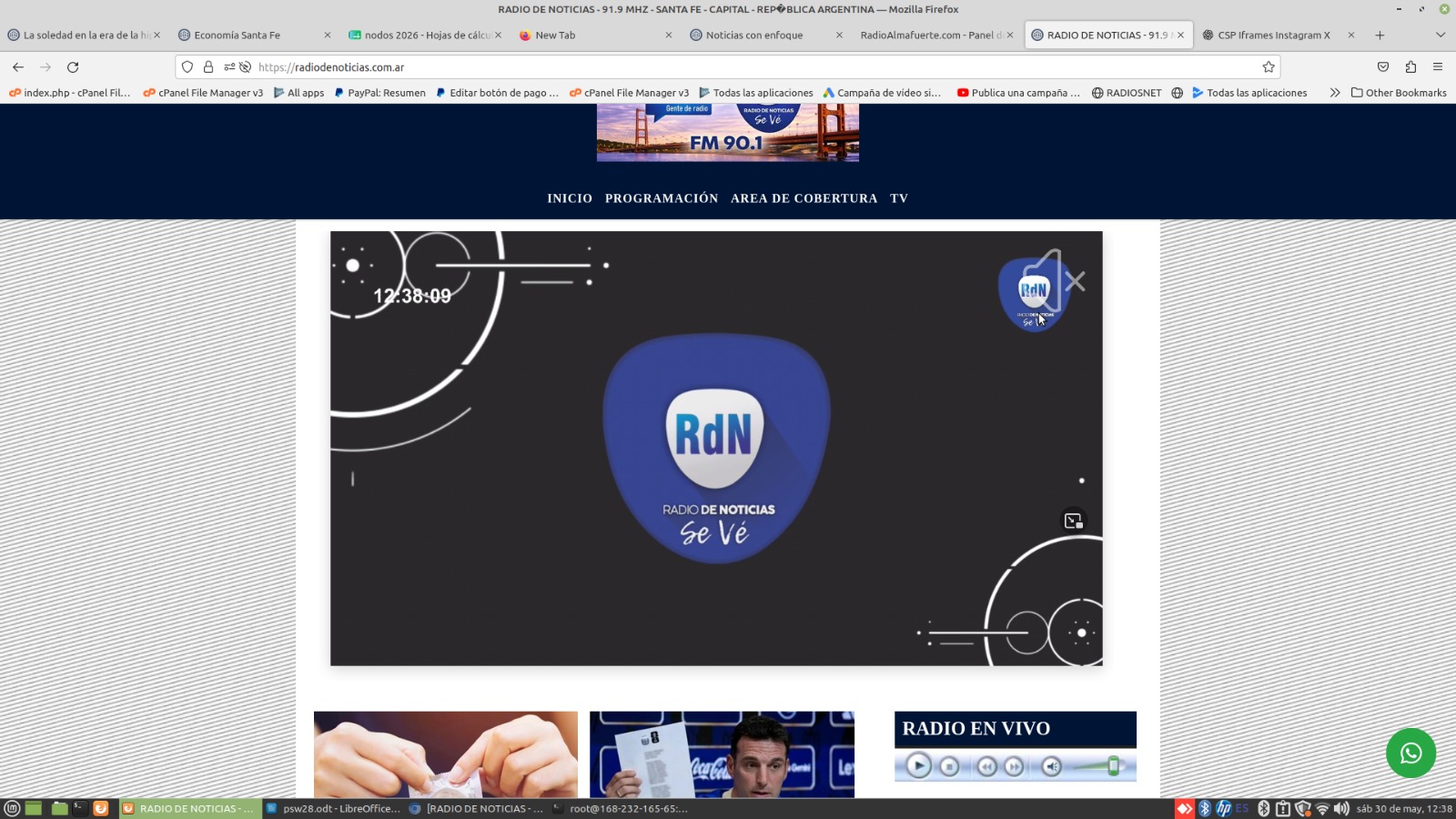This screenshot has width=1456, height=819.
Task: Open the Wi-Fi network tray menu
Action: (x=1322, y=808)
